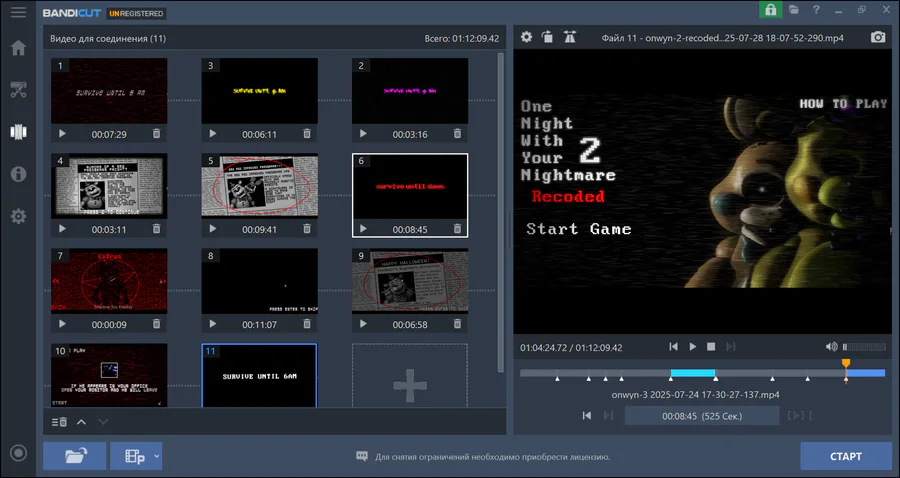Play clip 3 (00:06:11)
Screen dimensions: 900x478
click(212, 134)
